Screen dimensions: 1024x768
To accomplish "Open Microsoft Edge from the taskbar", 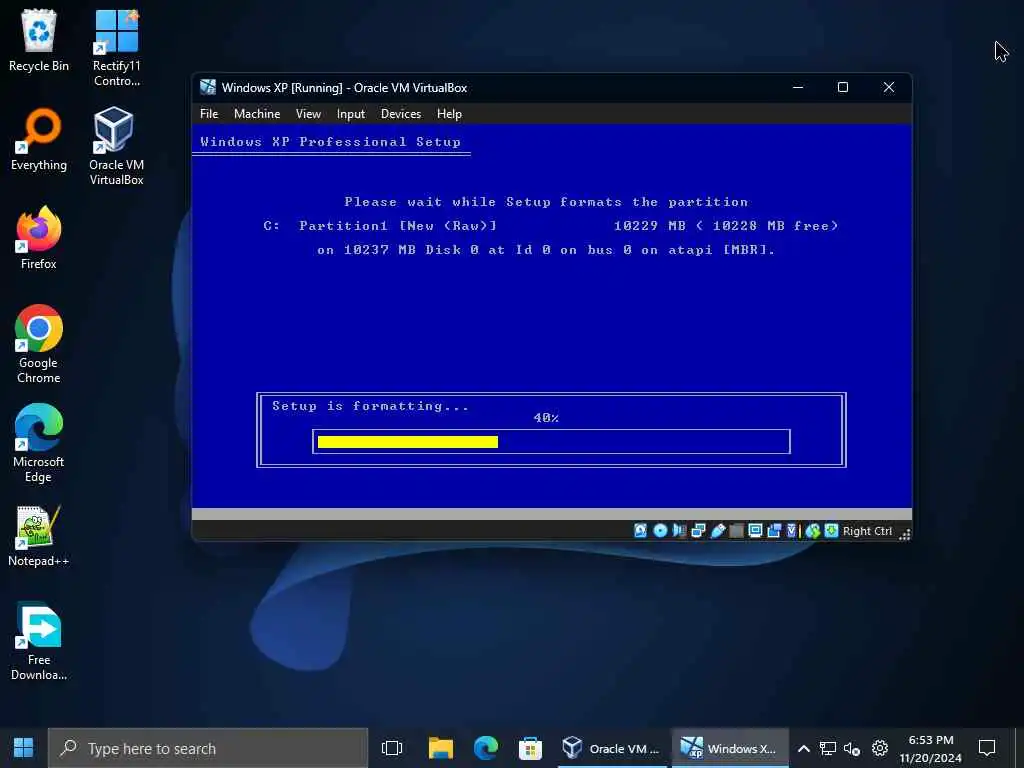I will (x=485, y=748).
